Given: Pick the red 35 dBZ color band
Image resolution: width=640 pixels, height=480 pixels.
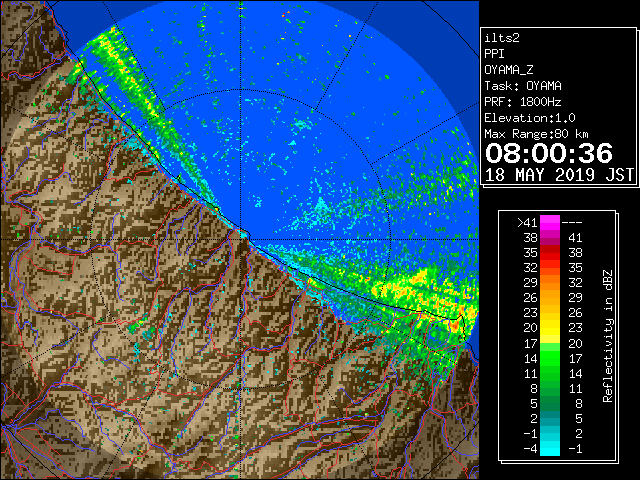Looking at the screenshot, I should coord(550,253).
